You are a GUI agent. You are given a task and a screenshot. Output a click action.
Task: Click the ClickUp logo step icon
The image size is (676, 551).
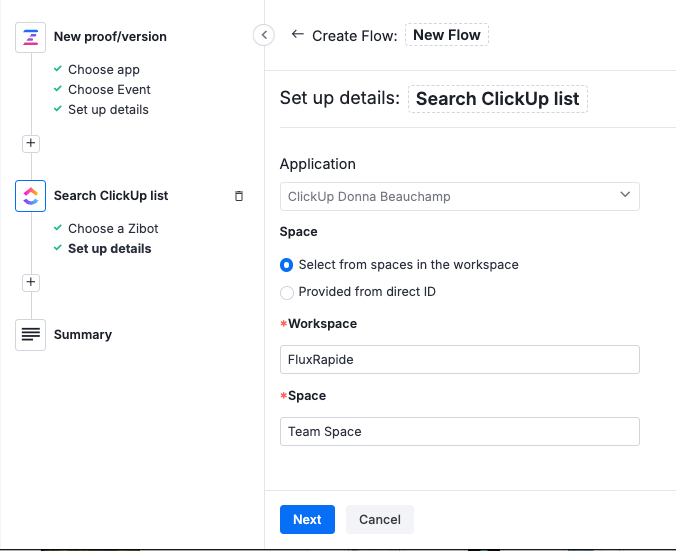pyautogui.click(x=31, y=196)
